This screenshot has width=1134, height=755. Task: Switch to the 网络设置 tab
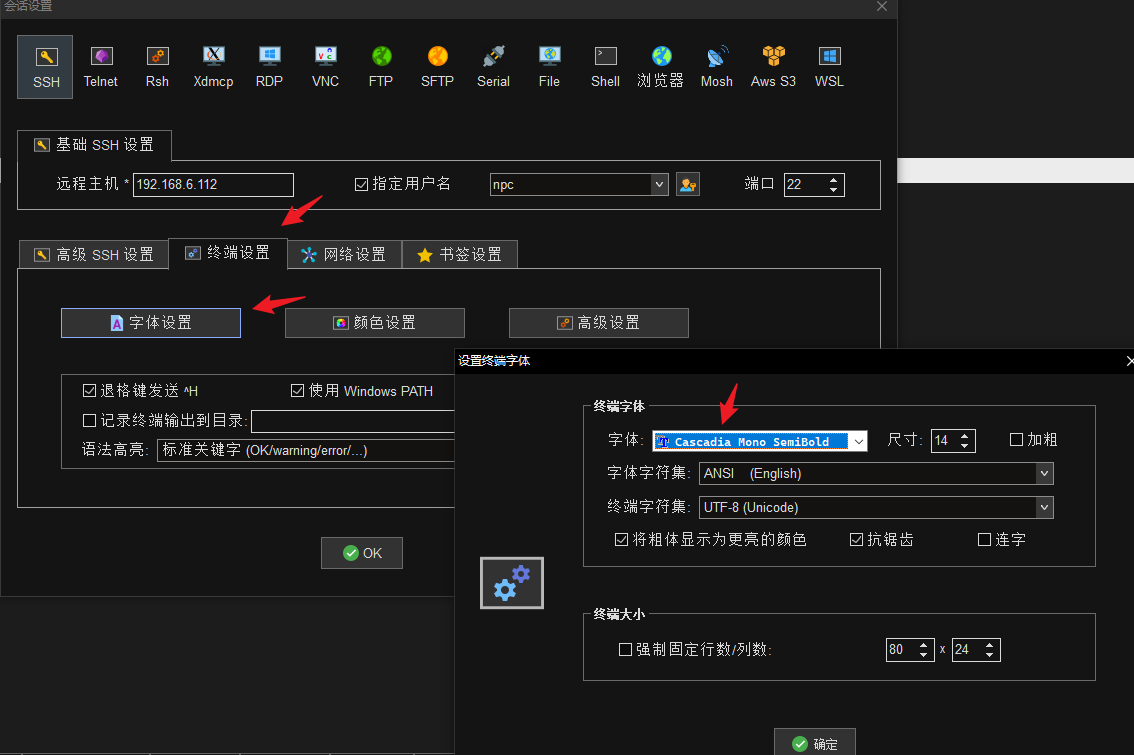(x=345, y=255)
